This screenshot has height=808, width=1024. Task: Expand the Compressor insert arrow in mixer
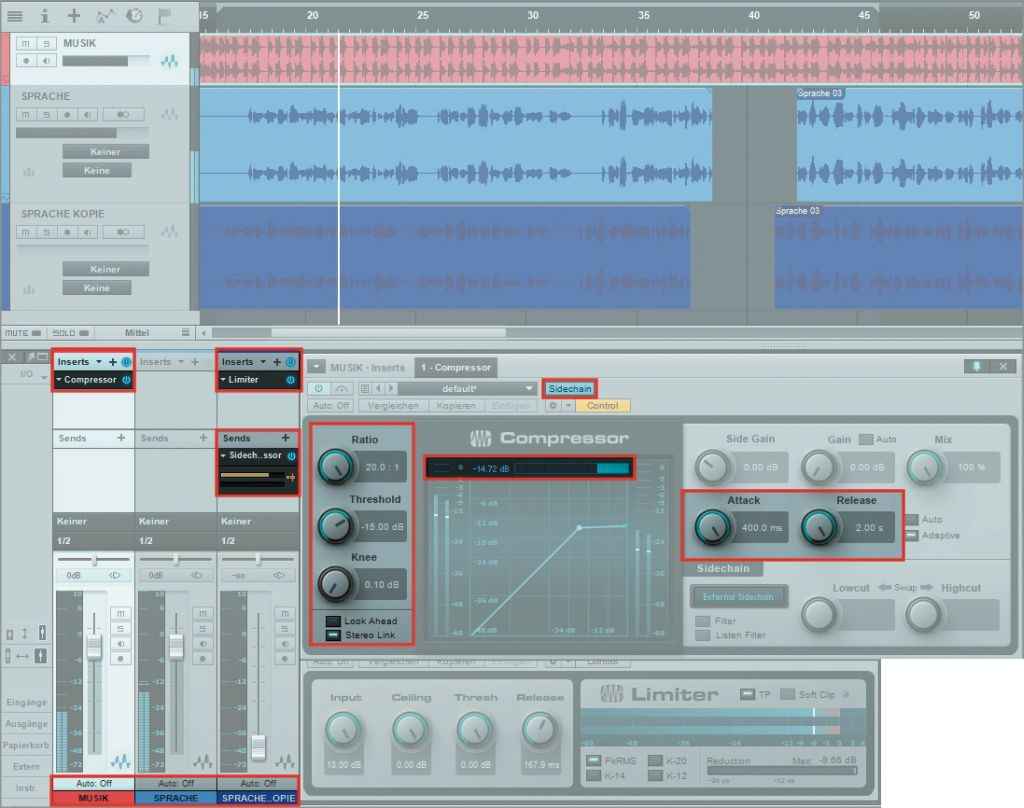coord(59,380)
